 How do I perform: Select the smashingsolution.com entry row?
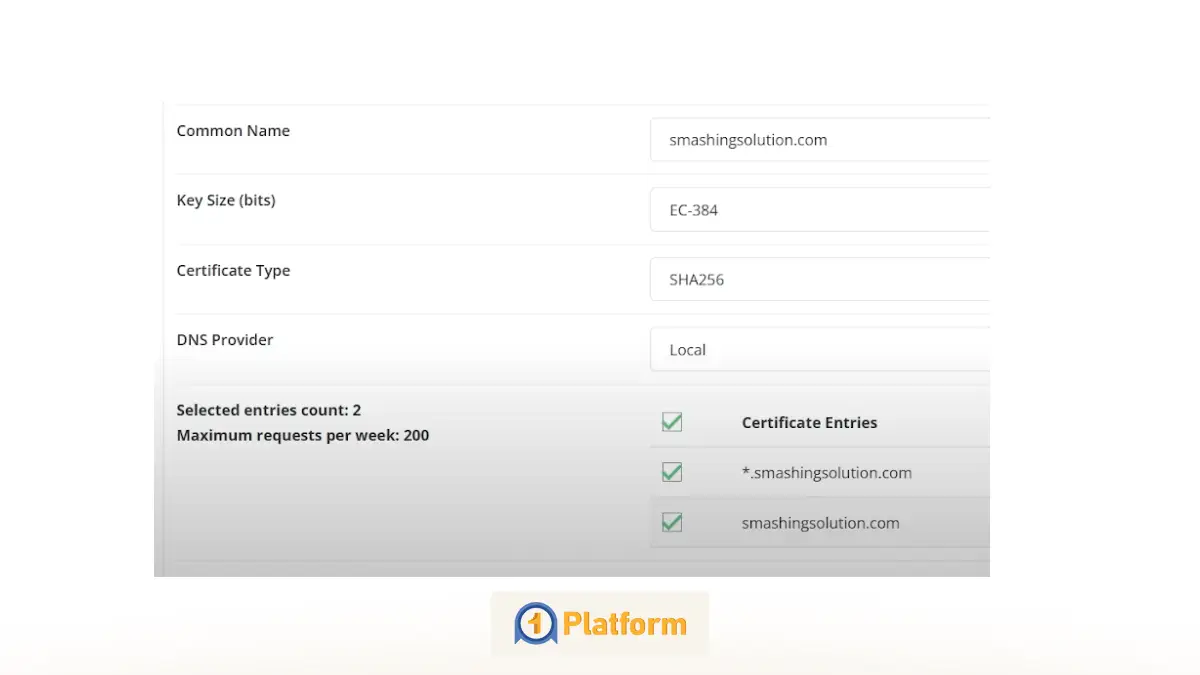(x=820, y=522)
